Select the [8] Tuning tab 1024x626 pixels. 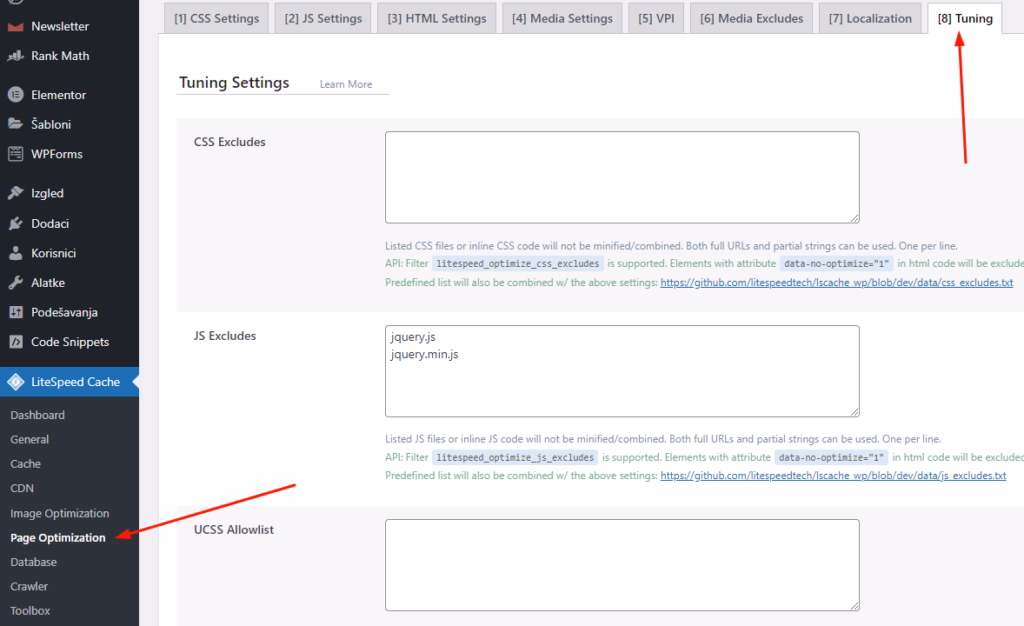click(965, 18)
